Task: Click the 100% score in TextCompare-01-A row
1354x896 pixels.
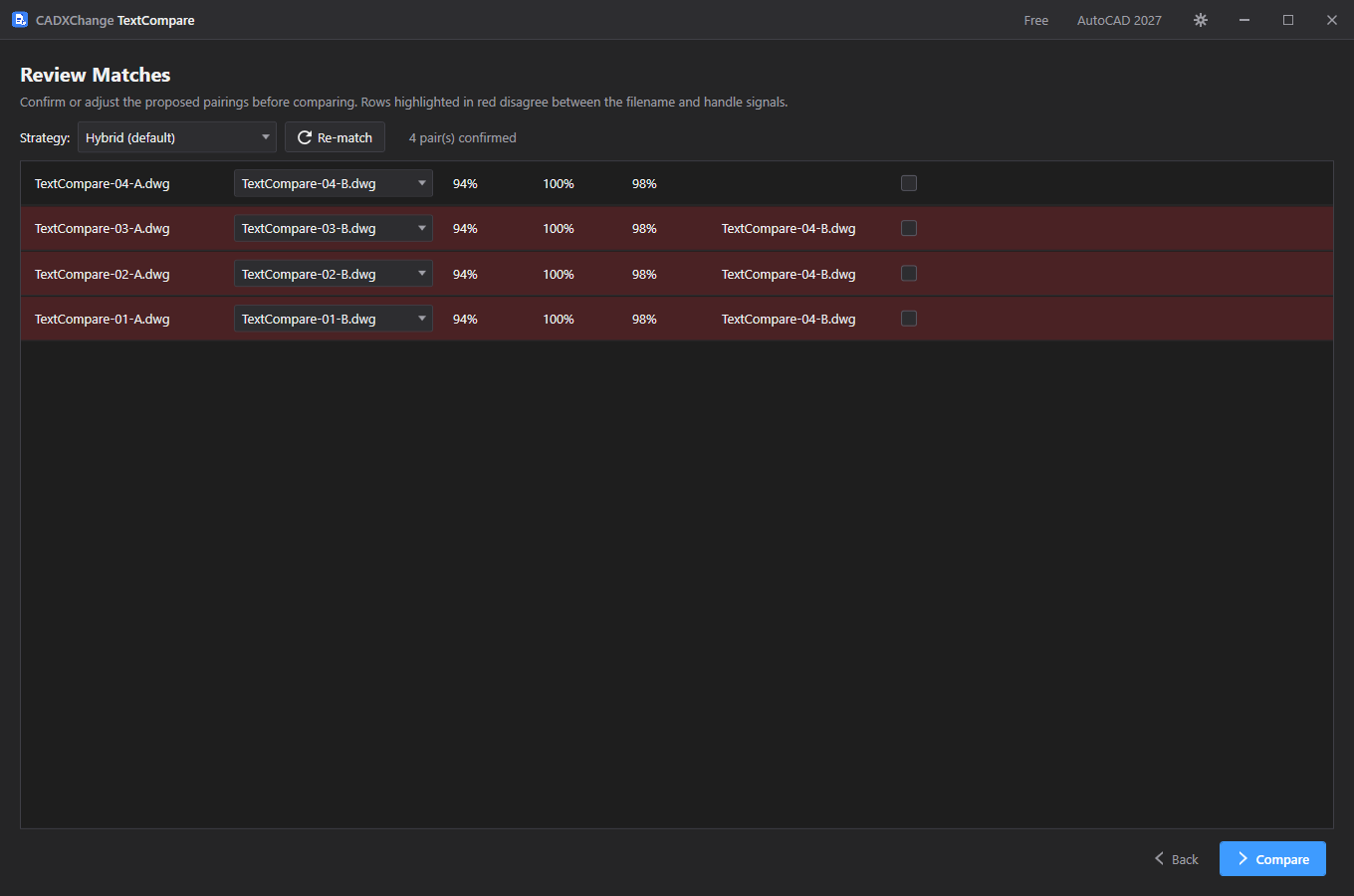Action: 559,320
